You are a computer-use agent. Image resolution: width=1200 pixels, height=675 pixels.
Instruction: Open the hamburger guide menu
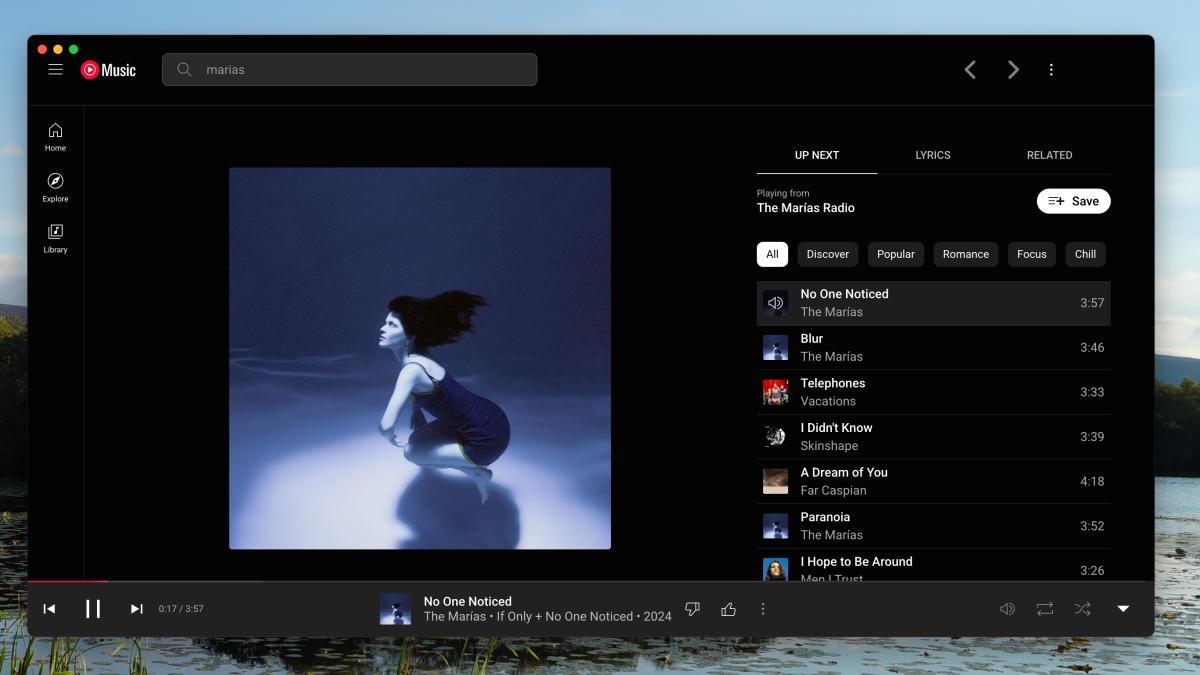(x=55, y=70)
